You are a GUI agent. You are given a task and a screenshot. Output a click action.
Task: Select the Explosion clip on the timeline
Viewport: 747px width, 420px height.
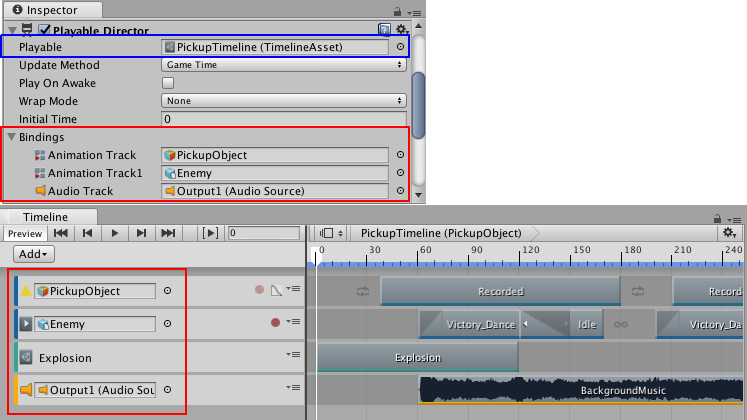pyautogui.click(x=417, y=357)
